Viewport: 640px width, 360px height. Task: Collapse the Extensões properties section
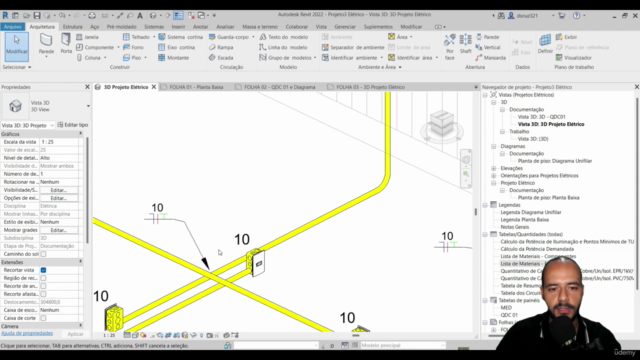pos(80,262)
